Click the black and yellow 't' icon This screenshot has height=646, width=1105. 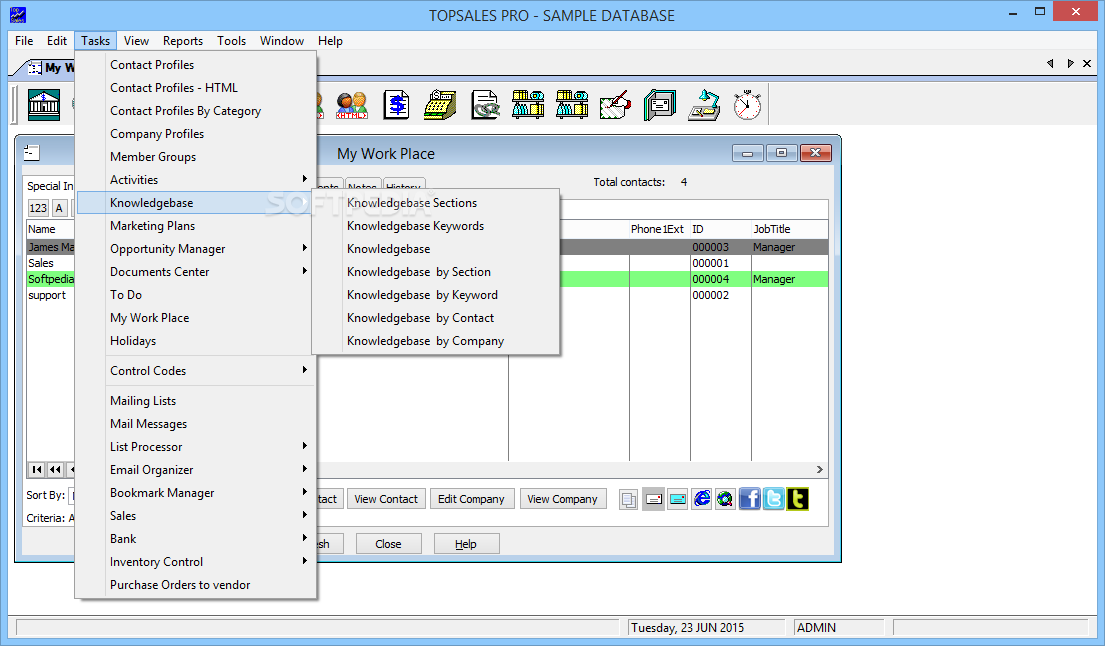[x=797, y=499]
